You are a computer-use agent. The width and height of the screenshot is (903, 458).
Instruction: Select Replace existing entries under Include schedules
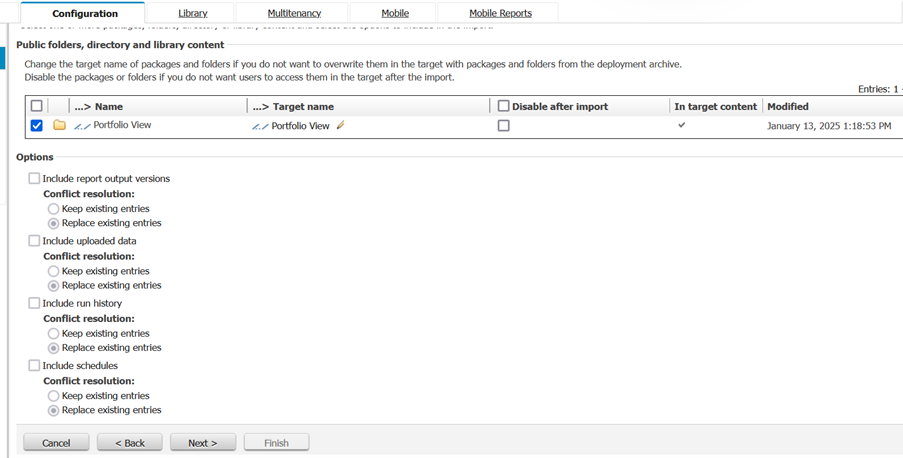[x=54, y=410]
